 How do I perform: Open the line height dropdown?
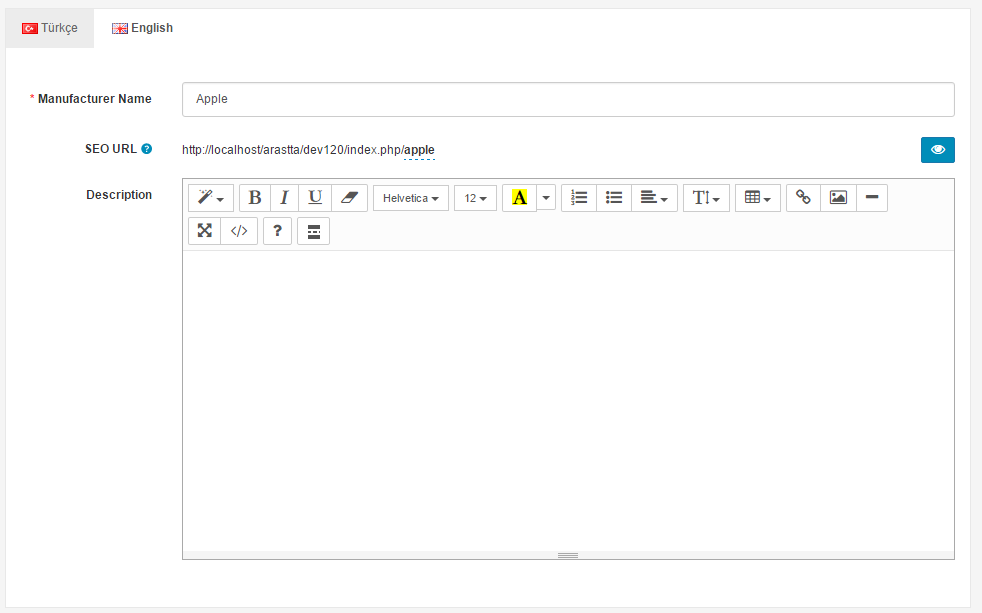point(706,198)
